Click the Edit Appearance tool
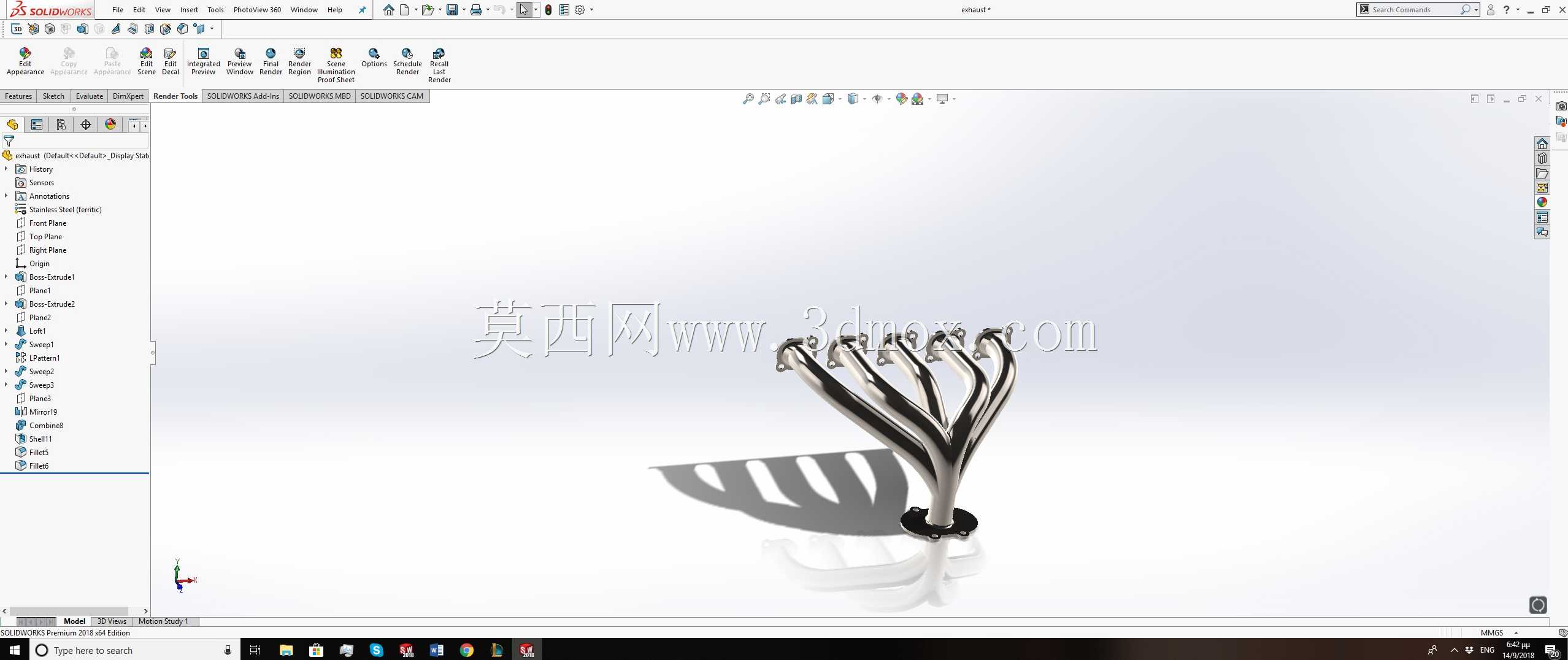The height and width of the screenshot is (660, 1568). coord(25,61)
